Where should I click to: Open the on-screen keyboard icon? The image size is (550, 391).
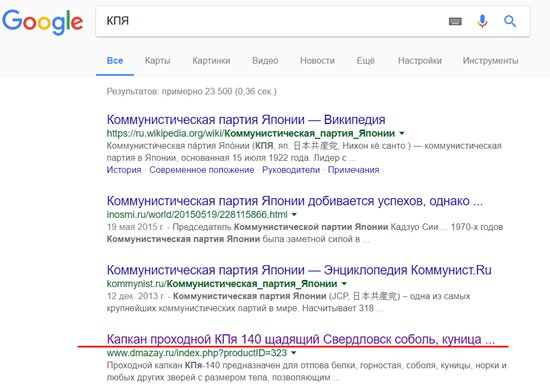455,22
